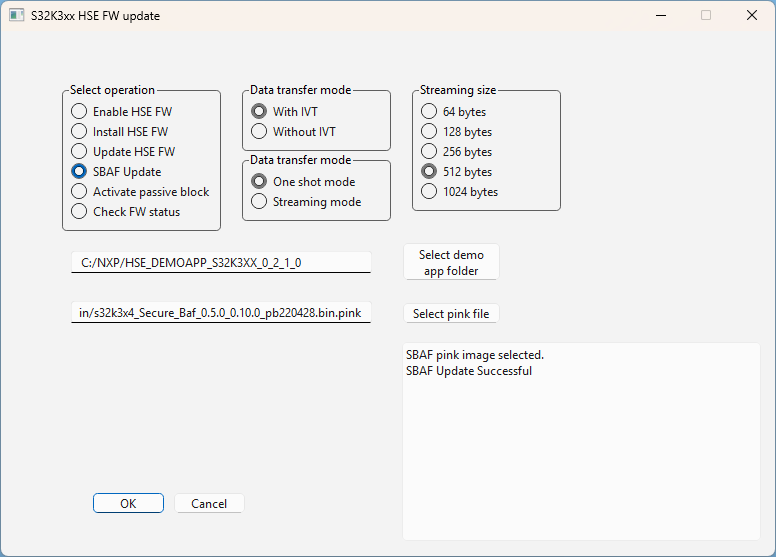Click Select demo app folder button
776x557 pixels.
click(451, 263)
